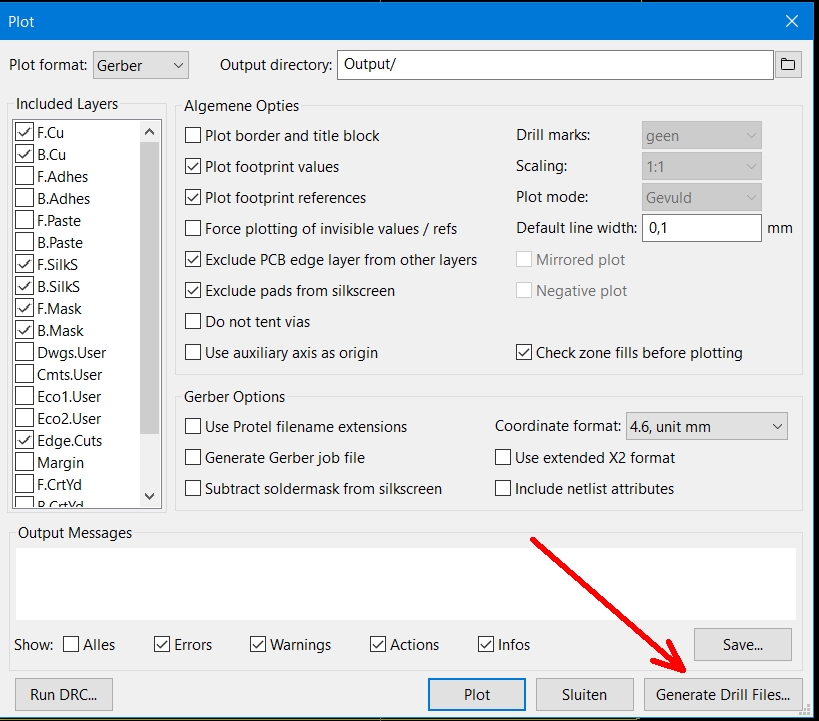Open the Coordinate format dropdown
Image resolution: width=819 pixels, height=721 pixels.
[706, 427]
